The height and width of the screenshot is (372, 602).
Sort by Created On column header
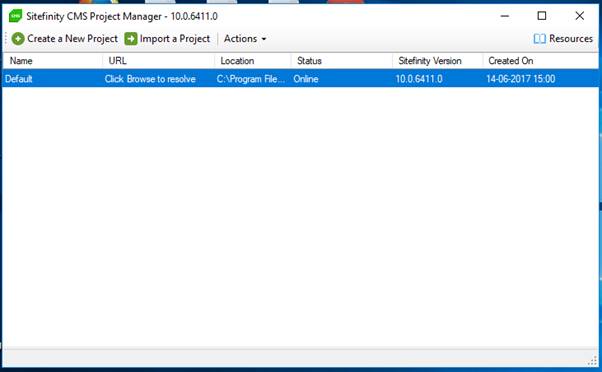coord(540,61)
